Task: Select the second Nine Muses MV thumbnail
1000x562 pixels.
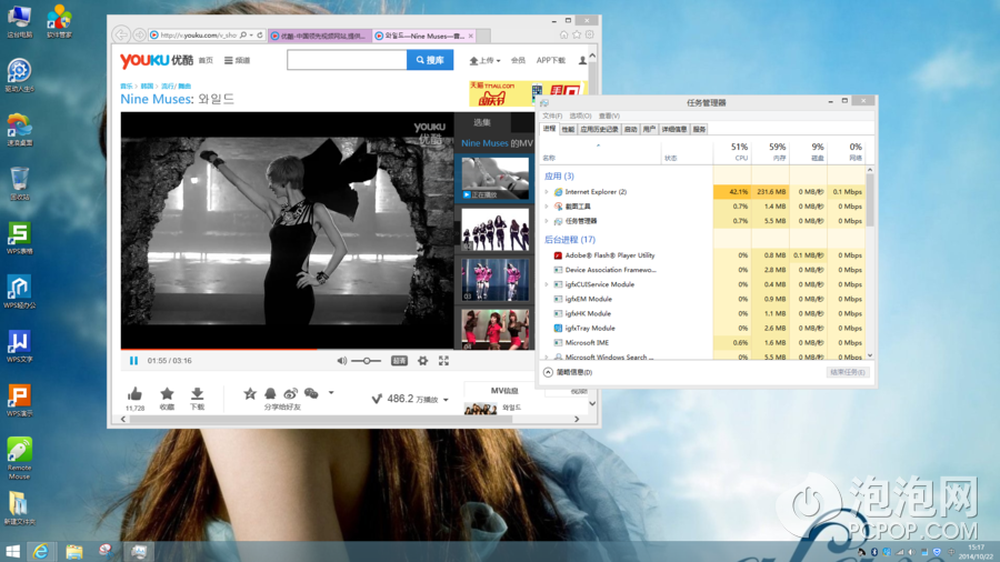Action: [495, 229]
